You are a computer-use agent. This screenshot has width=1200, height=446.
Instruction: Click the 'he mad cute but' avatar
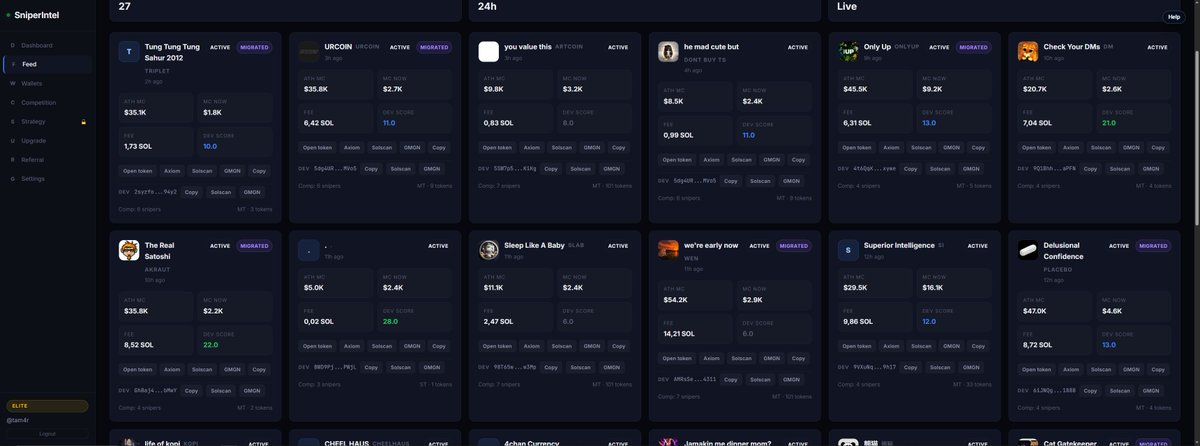[668, 52]
